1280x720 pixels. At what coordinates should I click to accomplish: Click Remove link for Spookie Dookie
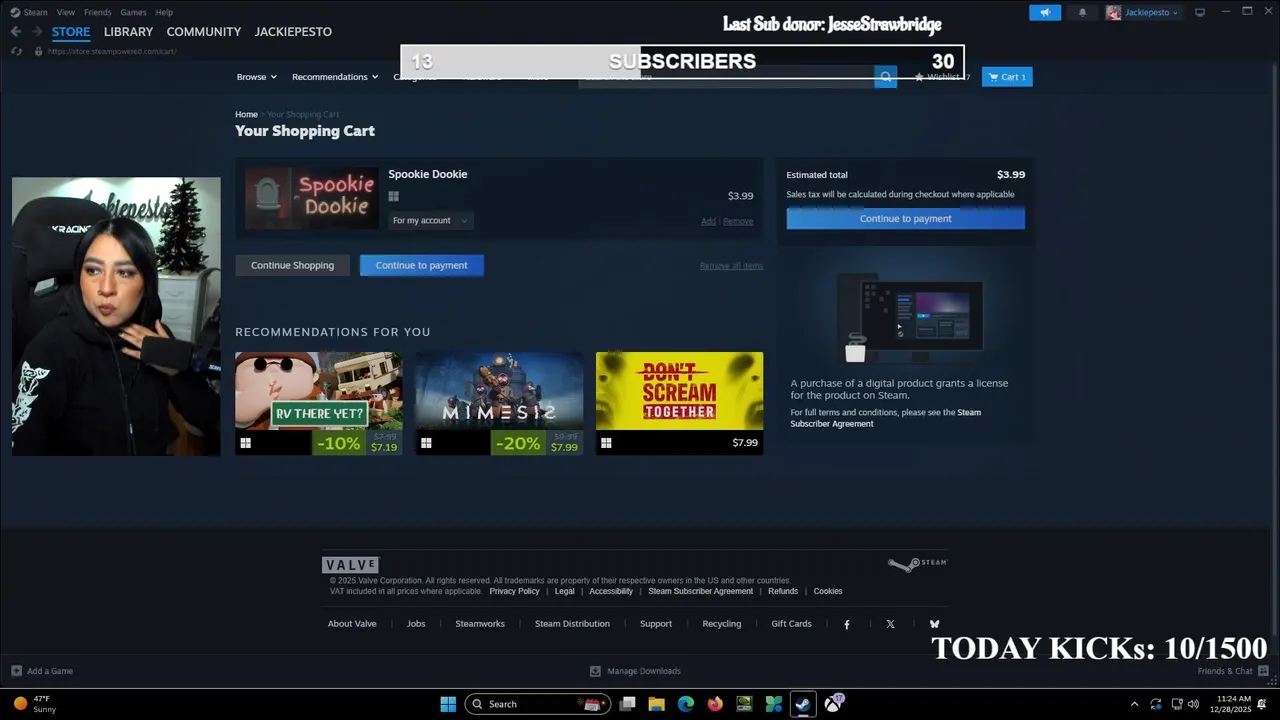click(738, 221)
